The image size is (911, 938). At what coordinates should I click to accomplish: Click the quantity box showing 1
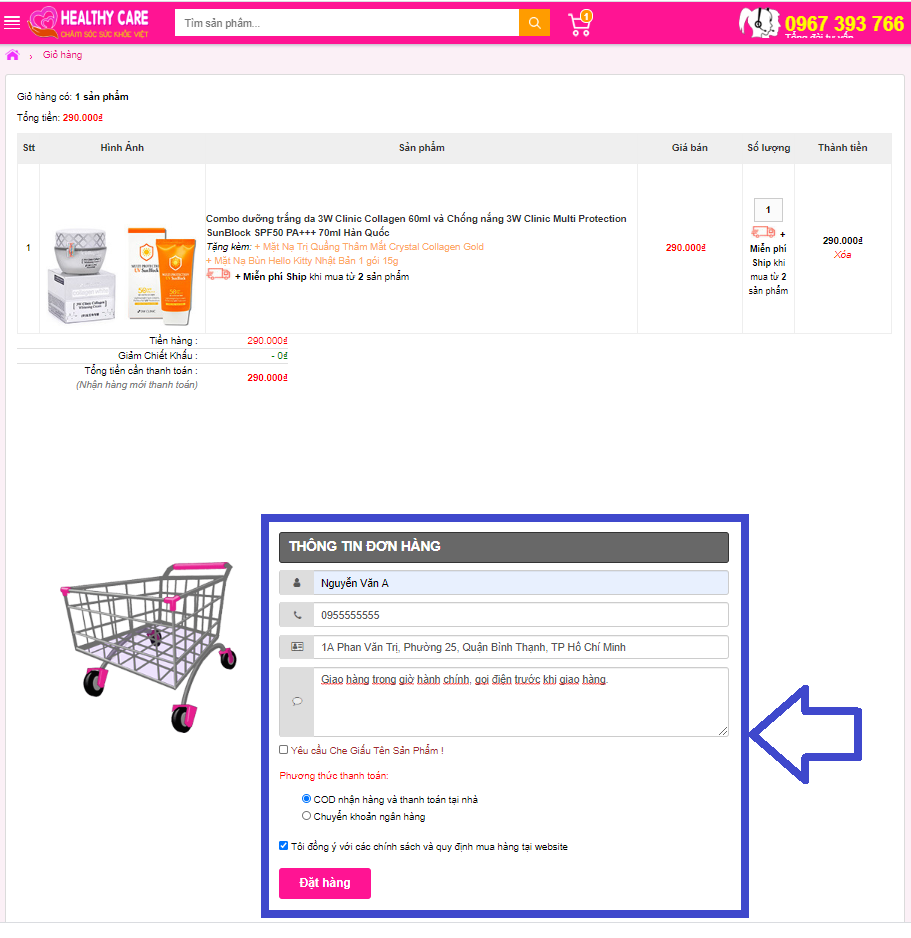coord(768,210)
